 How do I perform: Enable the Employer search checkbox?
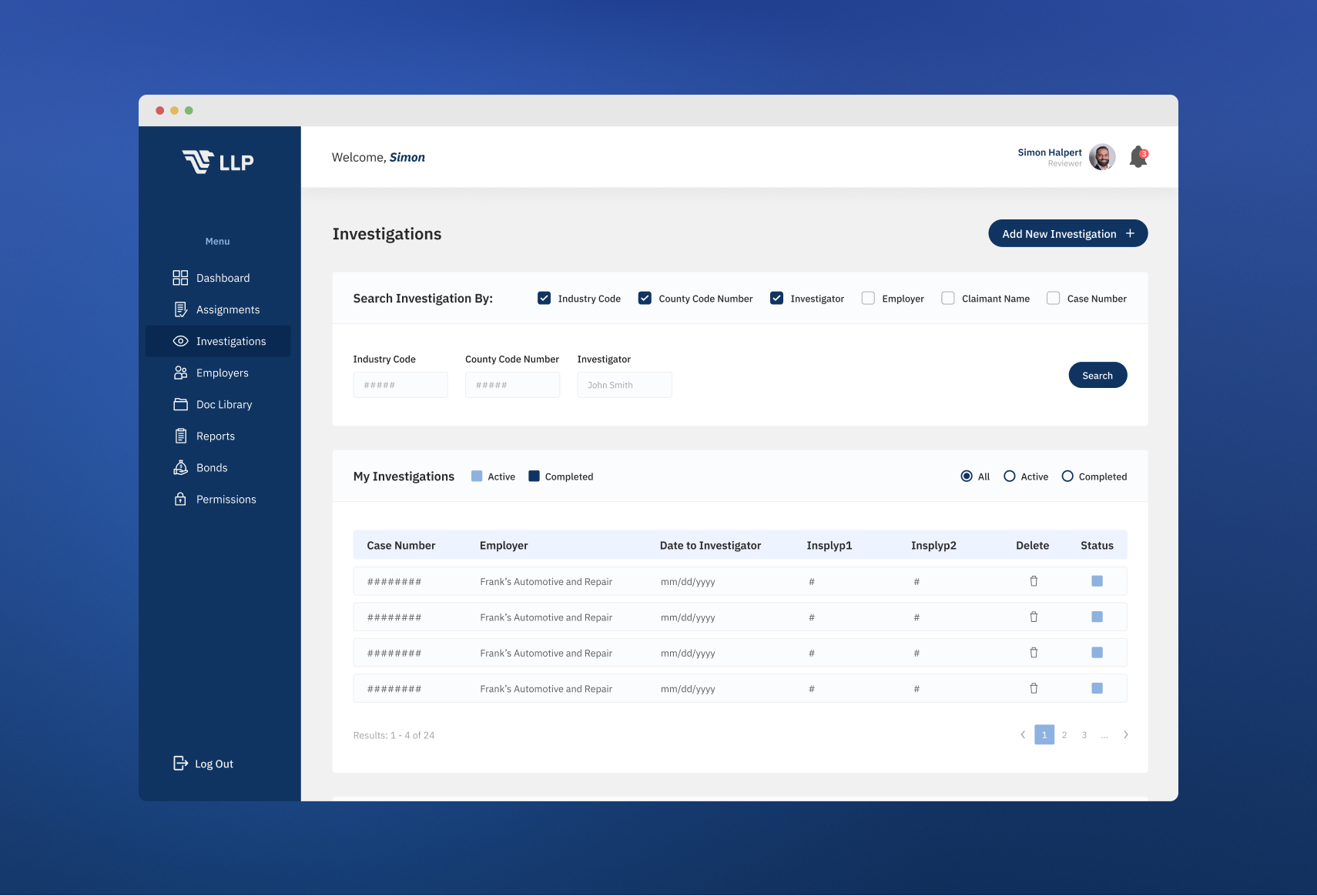click(x=868, y=298)
